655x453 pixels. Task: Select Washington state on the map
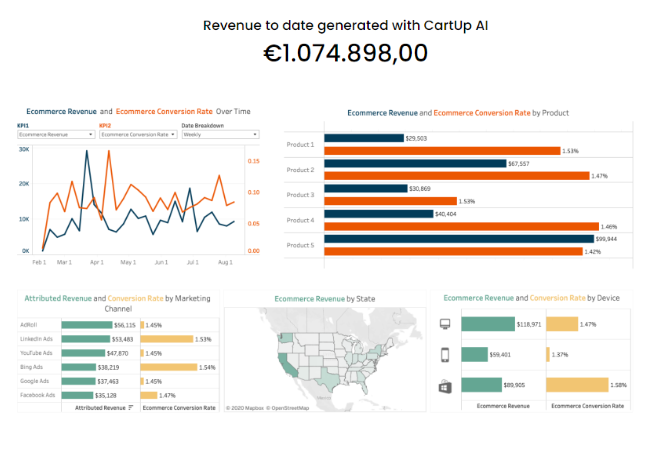tap(286, 336)
